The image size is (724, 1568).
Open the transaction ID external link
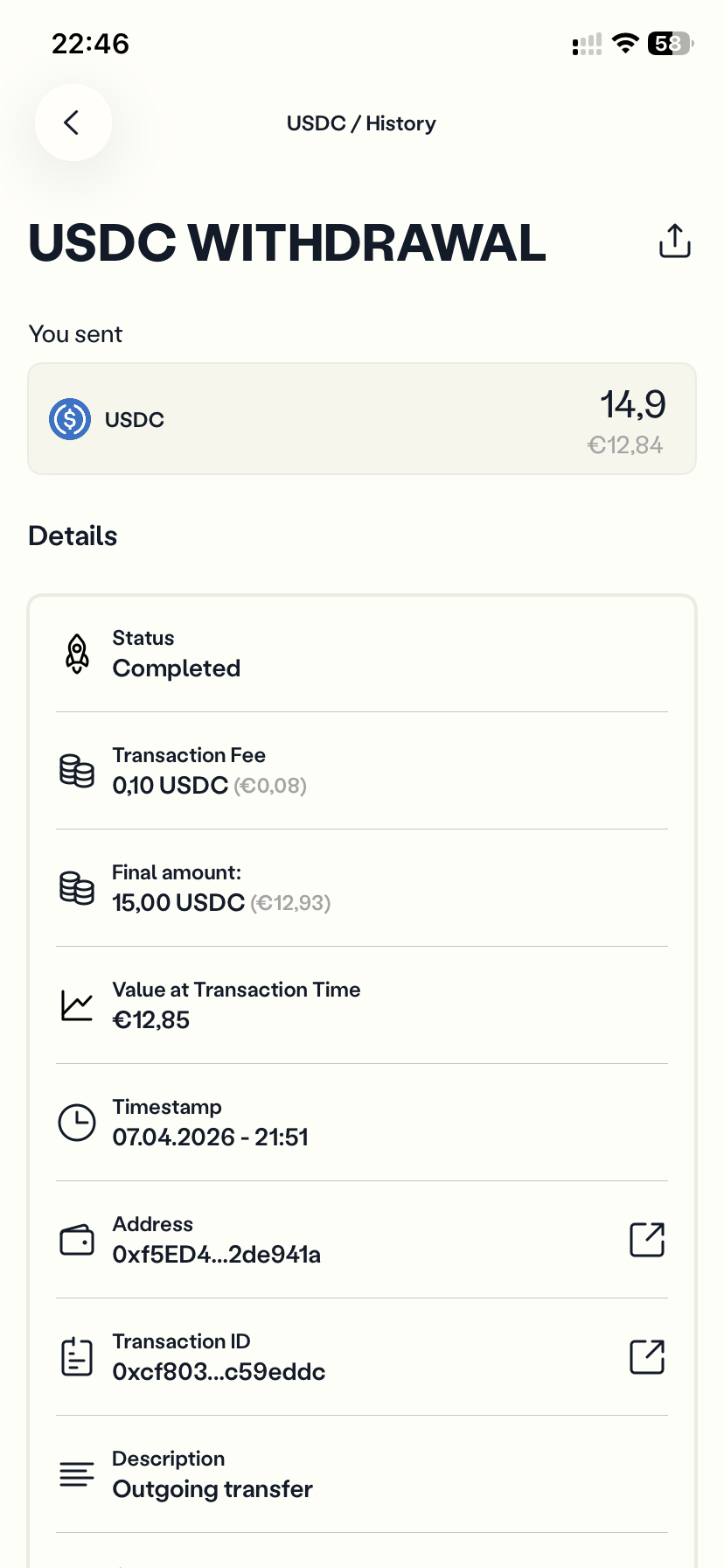pyautogui.click(x=647, y=1357)
